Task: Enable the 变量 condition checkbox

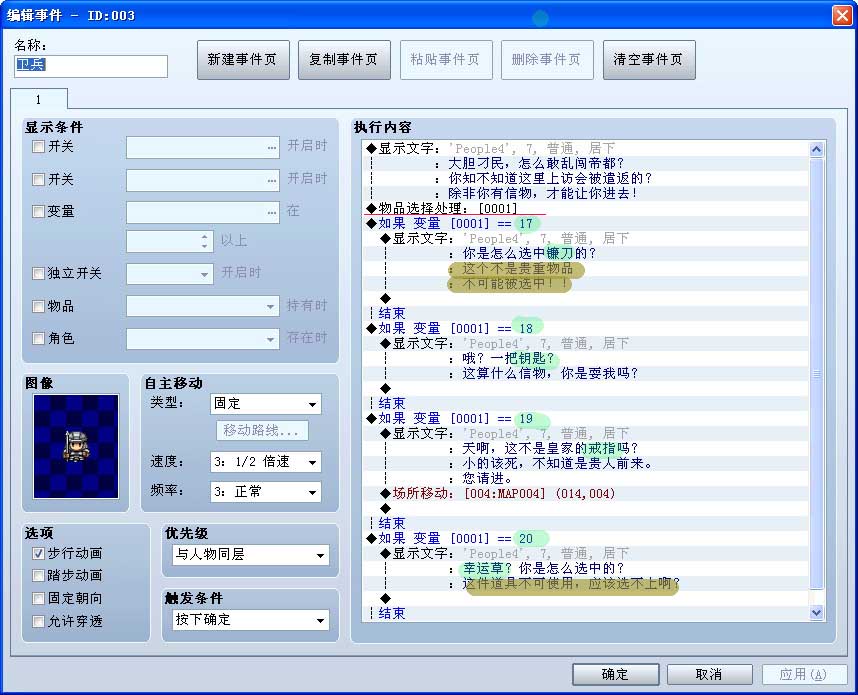Action: coord(38,212)
